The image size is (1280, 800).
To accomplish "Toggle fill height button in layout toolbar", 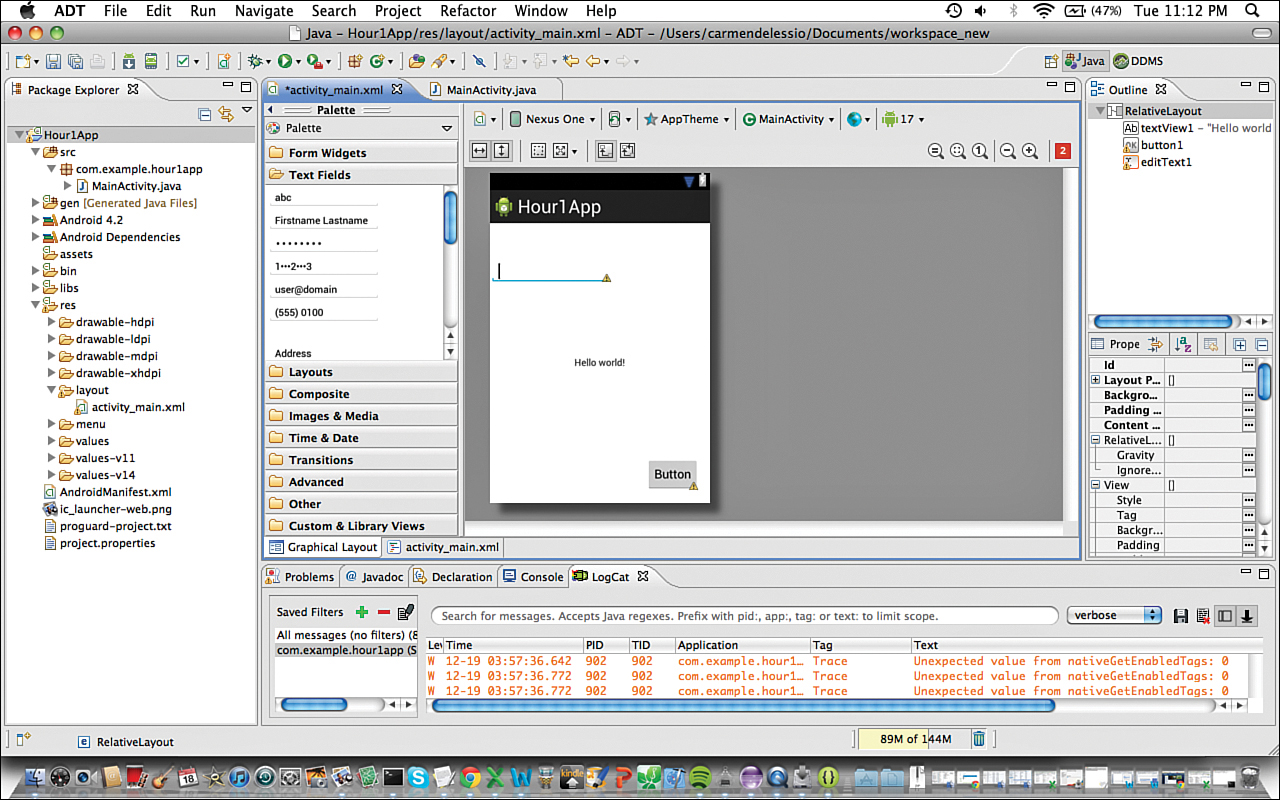I will click(501, 151).
